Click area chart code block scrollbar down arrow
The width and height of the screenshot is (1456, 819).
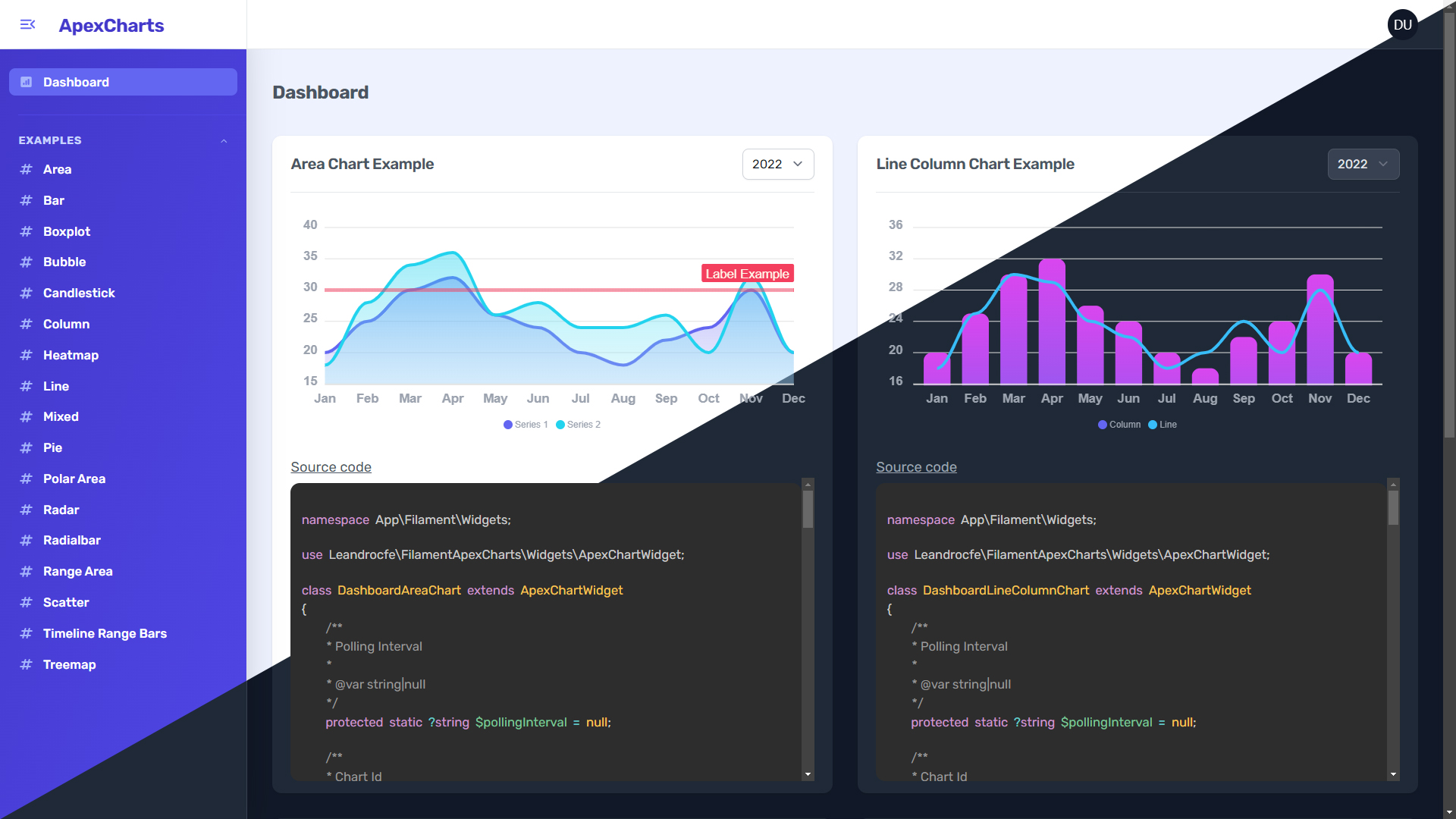click(x=808, y=774)
